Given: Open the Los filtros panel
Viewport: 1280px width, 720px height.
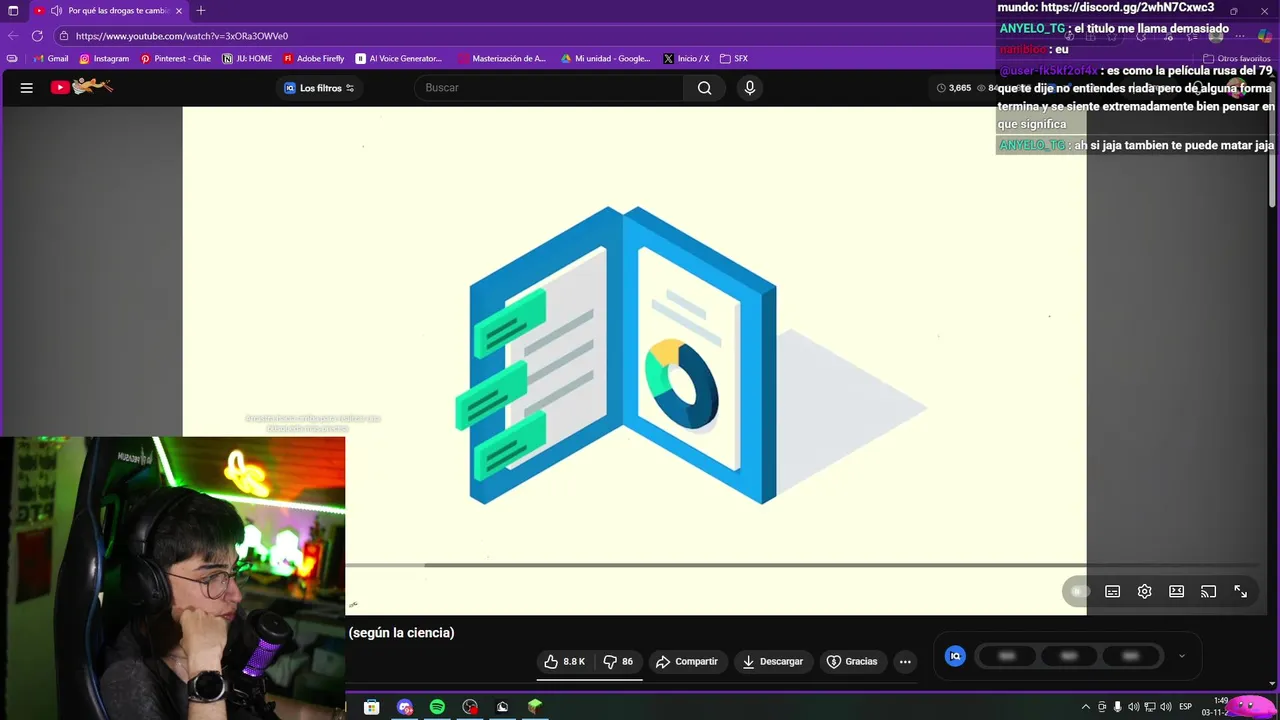Looking at the screenshot, I should pos(319,88).
